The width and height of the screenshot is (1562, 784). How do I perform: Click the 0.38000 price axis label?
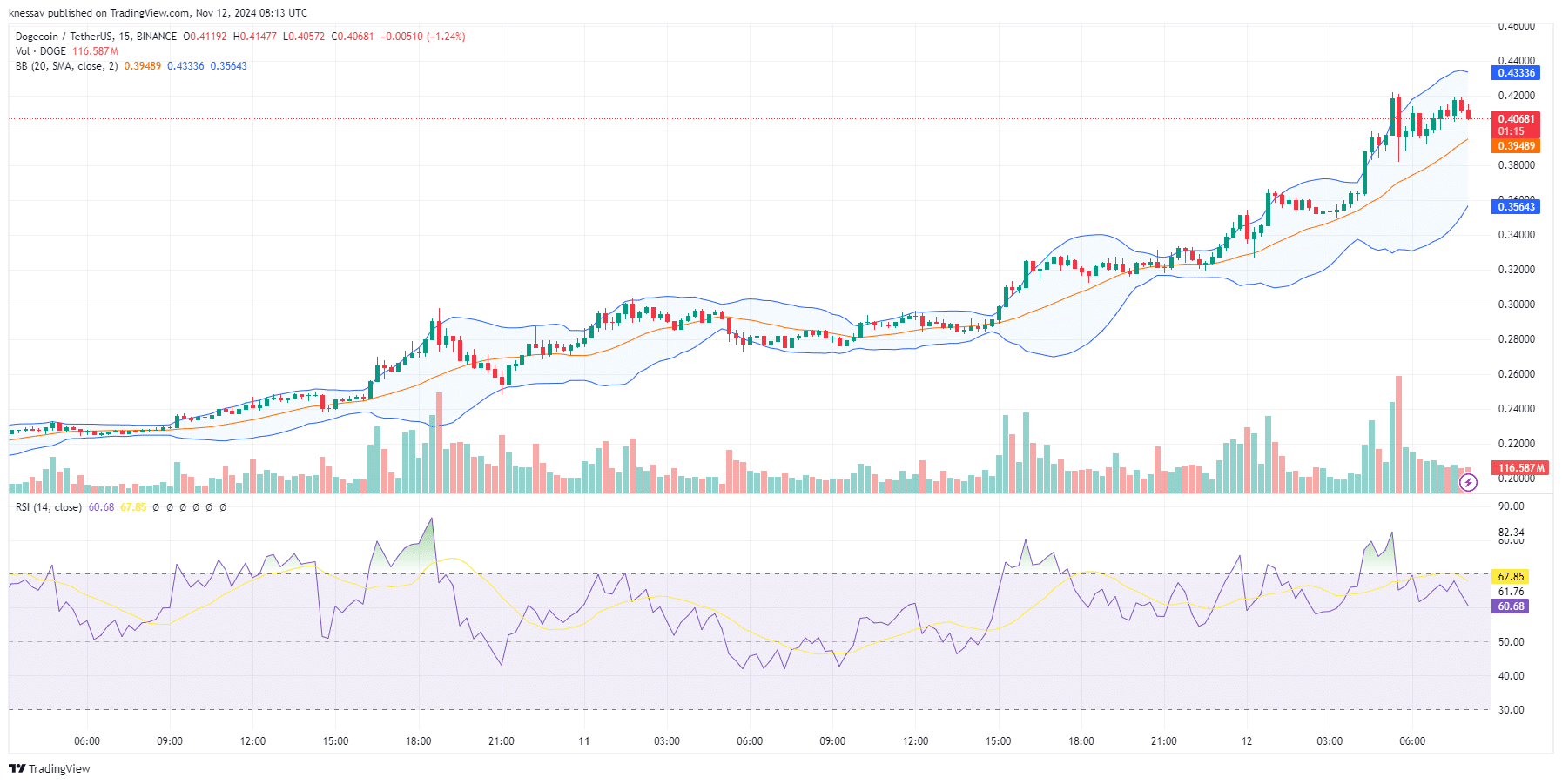(1516, 165)
